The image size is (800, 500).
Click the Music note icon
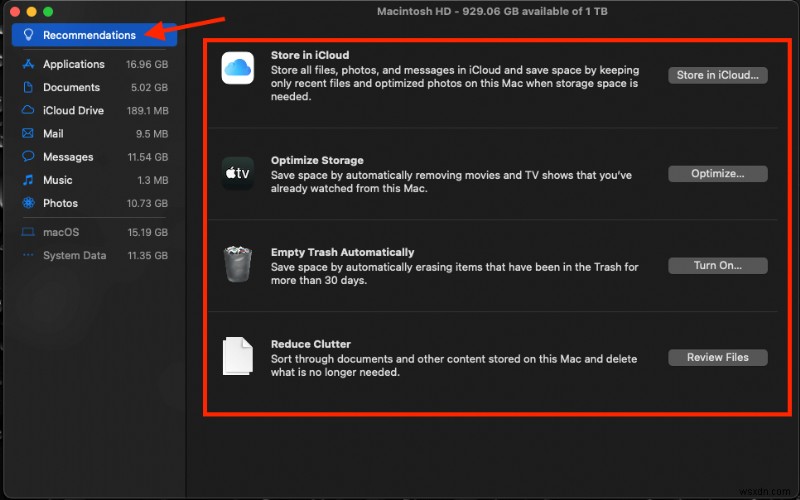pos(28,180)
